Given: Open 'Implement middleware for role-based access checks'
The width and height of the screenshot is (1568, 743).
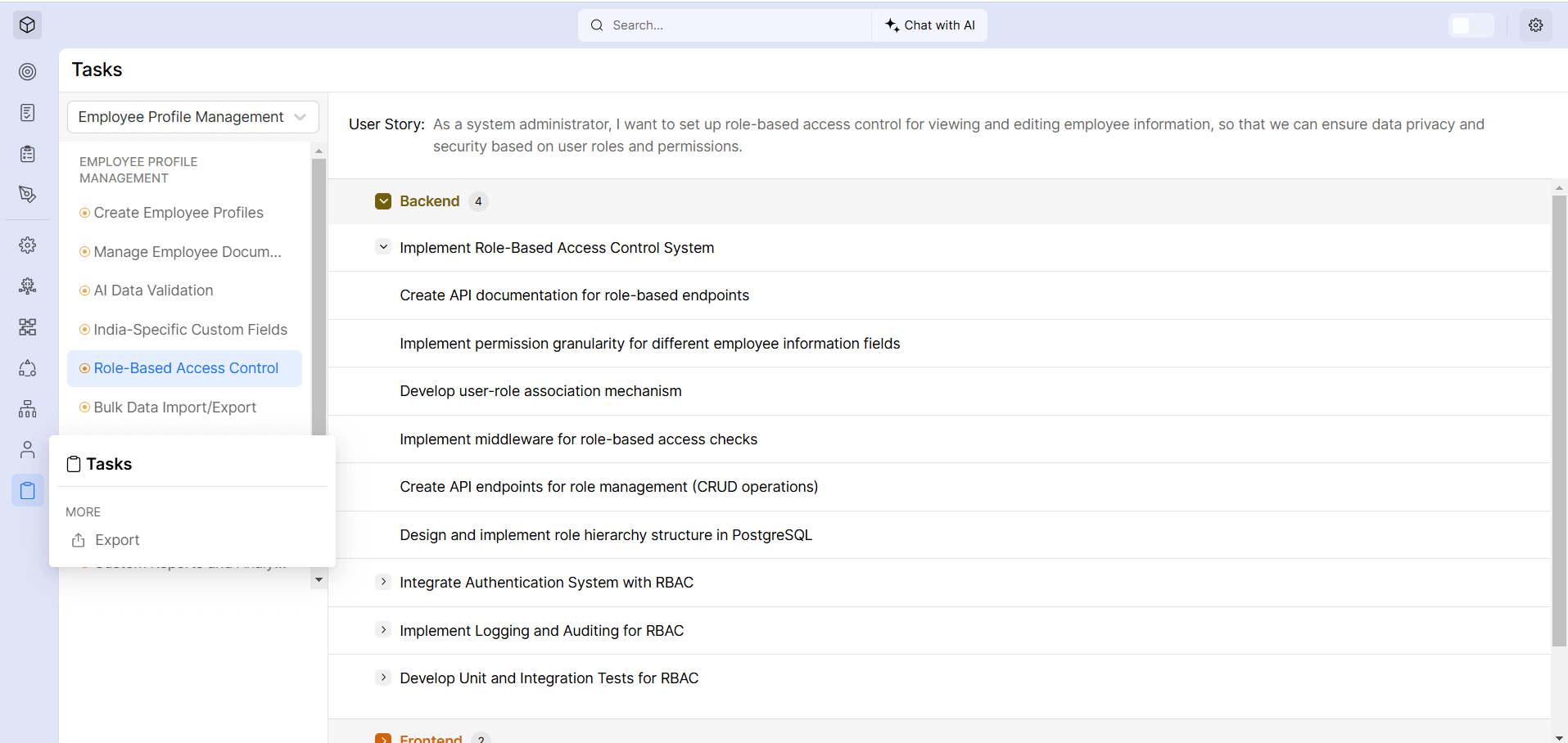Looking at the screenshot, I should (x=578, y=439).
